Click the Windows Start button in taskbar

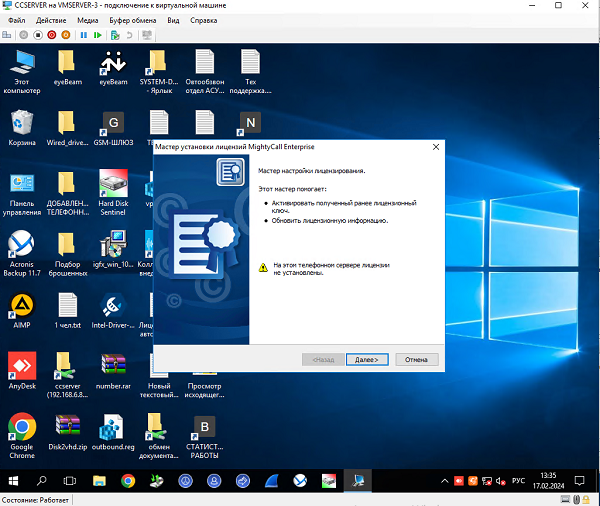click(14, 481)
